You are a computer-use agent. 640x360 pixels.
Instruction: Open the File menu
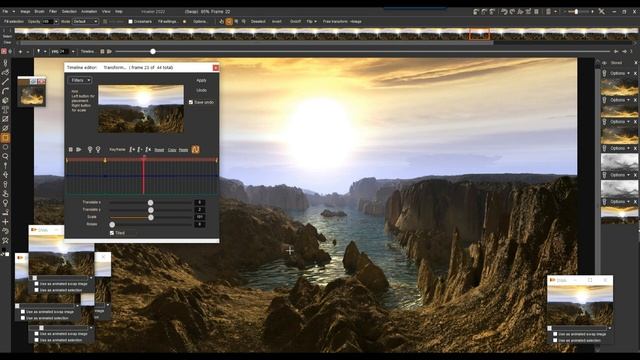click(x=5, y=11)
